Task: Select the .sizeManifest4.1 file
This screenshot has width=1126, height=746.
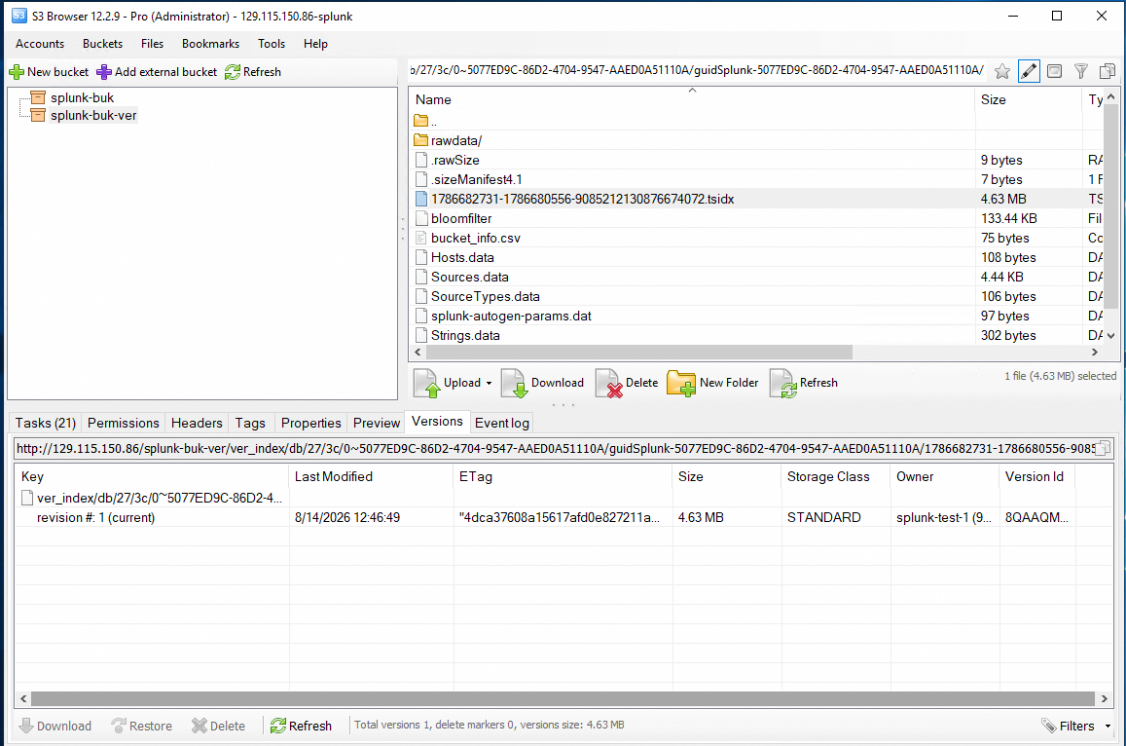Action: (x=468, y=179)
